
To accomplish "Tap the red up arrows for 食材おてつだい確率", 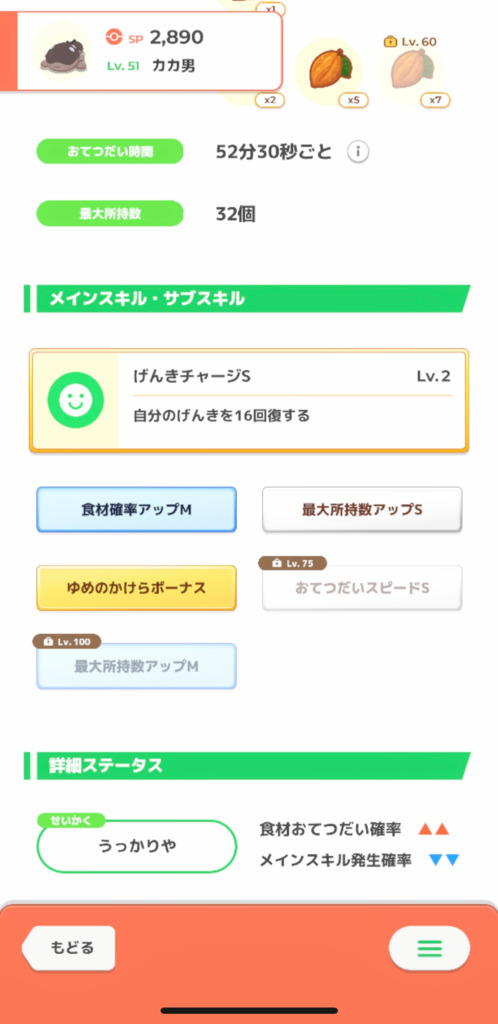I will pos(434,829).
